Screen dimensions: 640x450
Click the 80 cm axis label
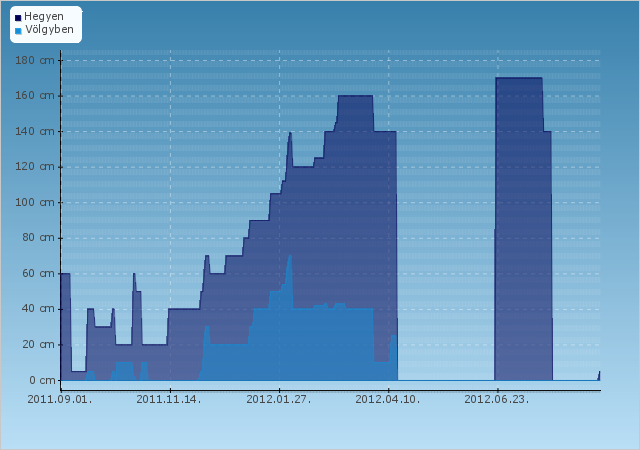[38, 238]
